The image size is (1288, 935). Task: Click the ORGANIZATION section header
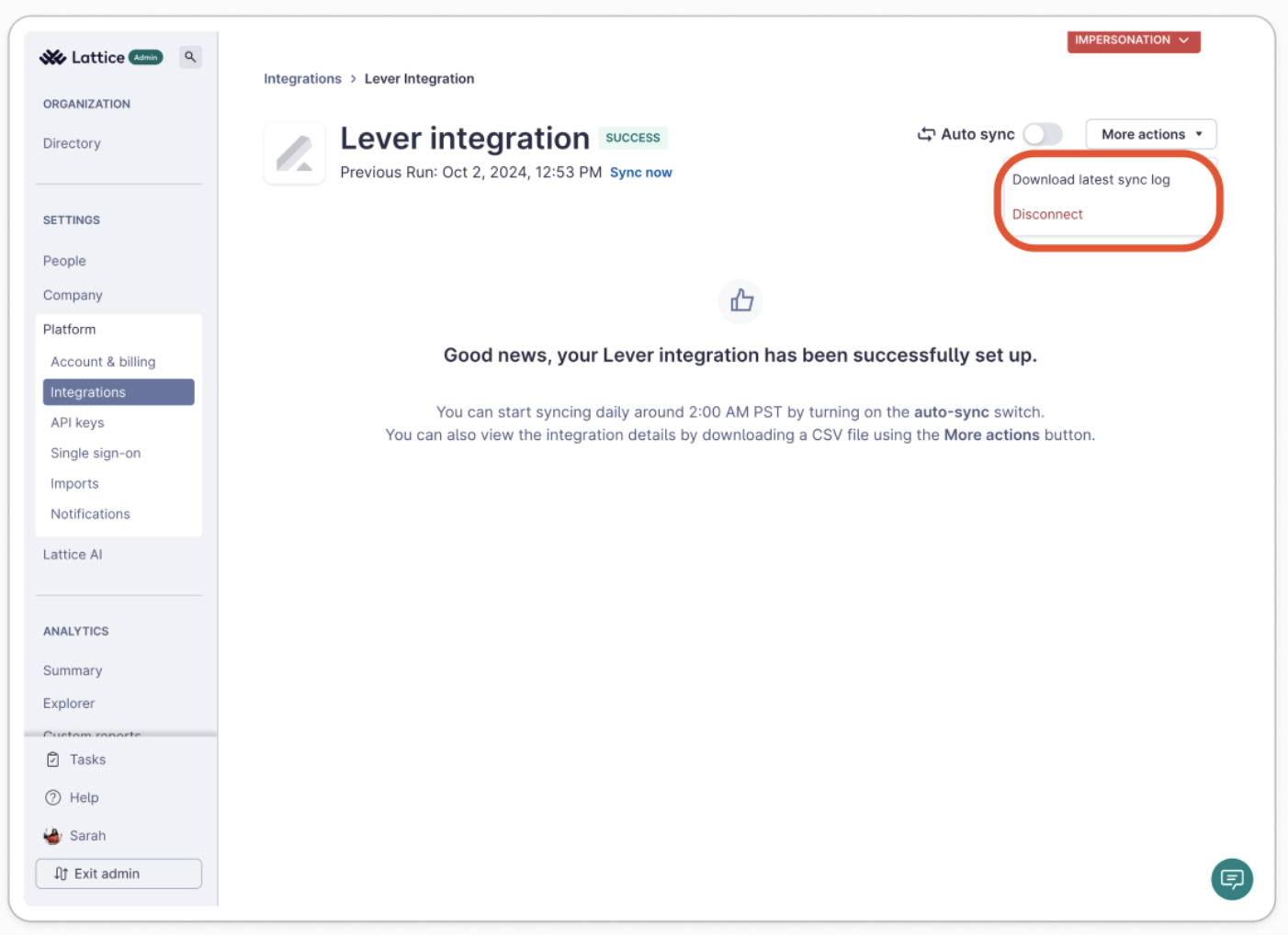click(x=86, y=104)
